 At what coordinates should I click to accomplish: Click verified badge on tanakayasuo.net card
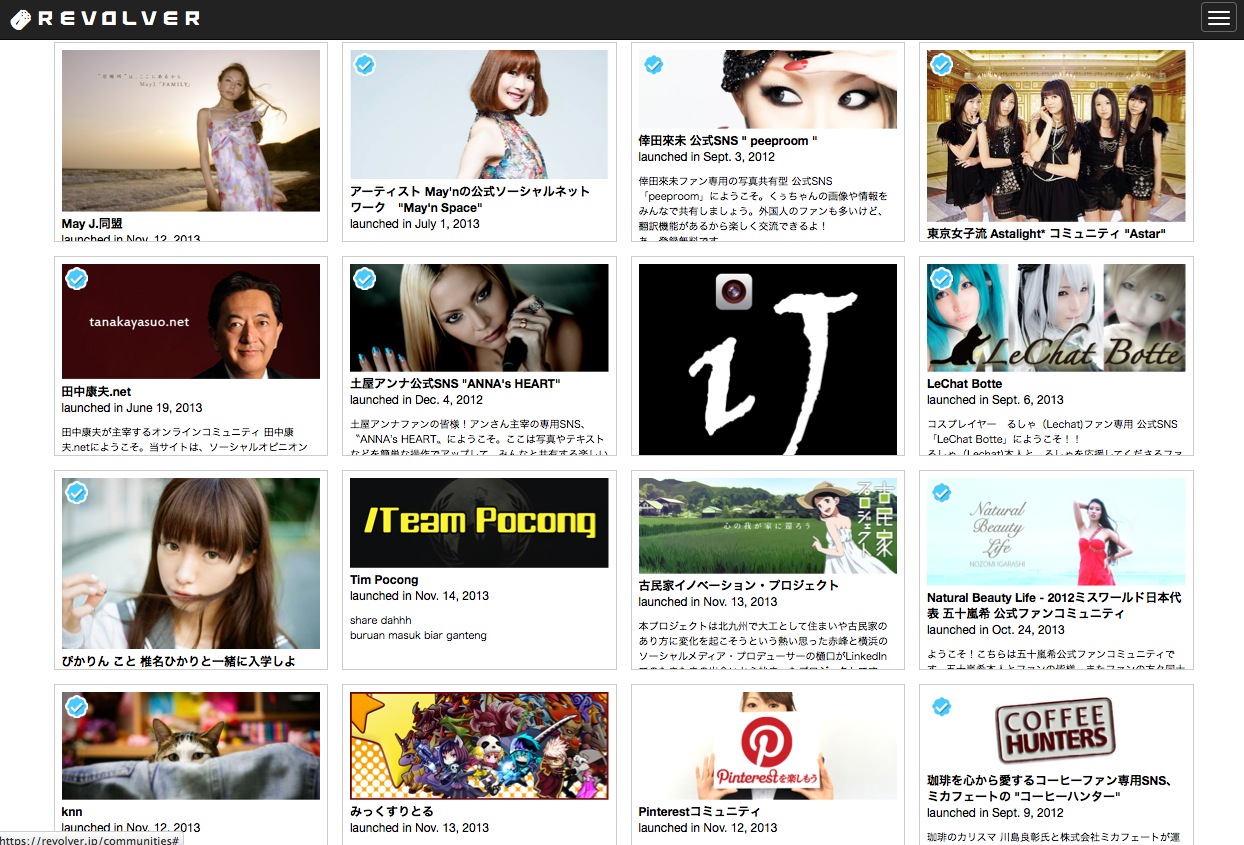[x=77, y=278]
